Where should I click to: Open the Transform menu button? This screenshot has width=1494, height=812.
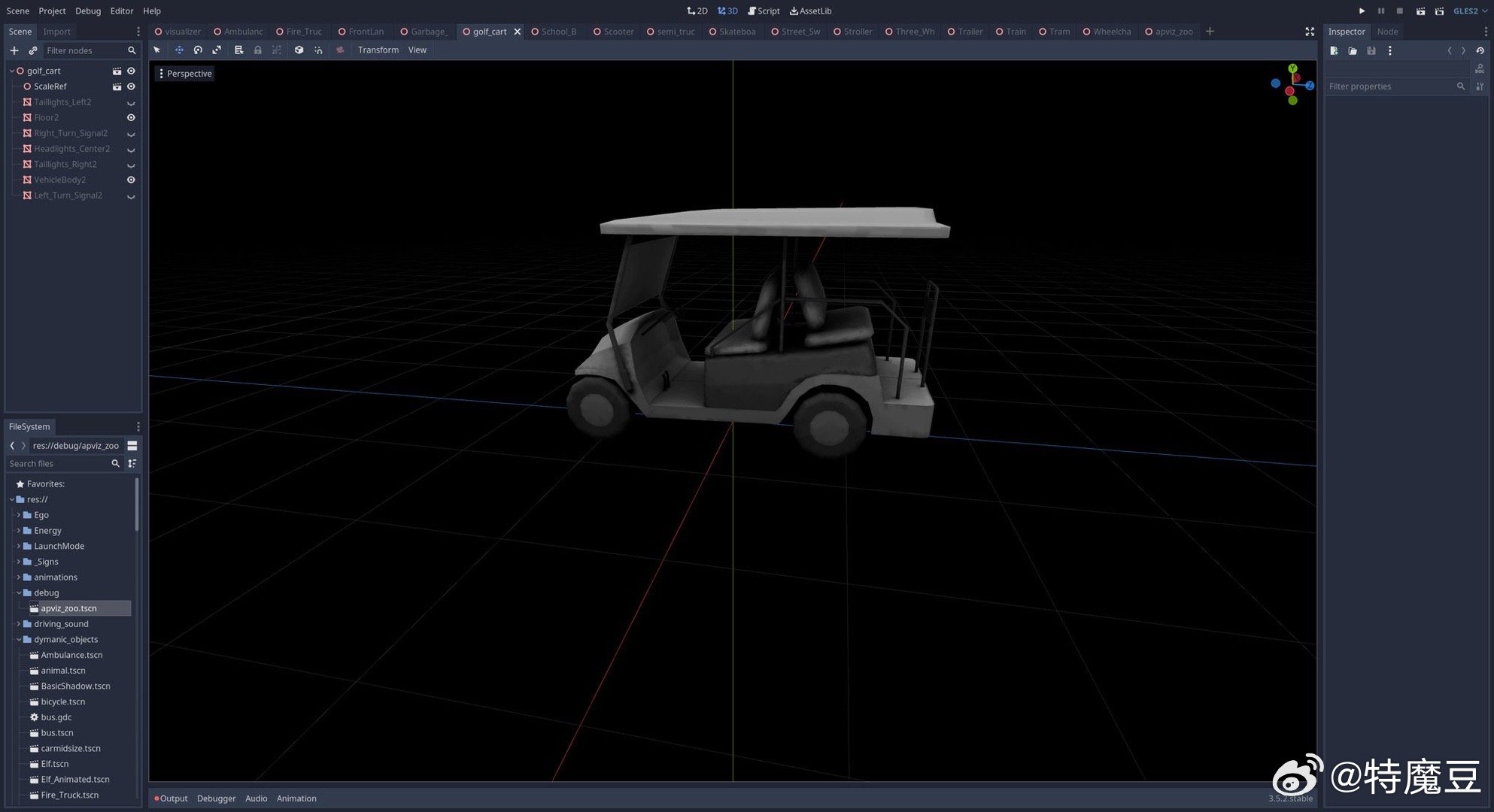click(378, 50)
